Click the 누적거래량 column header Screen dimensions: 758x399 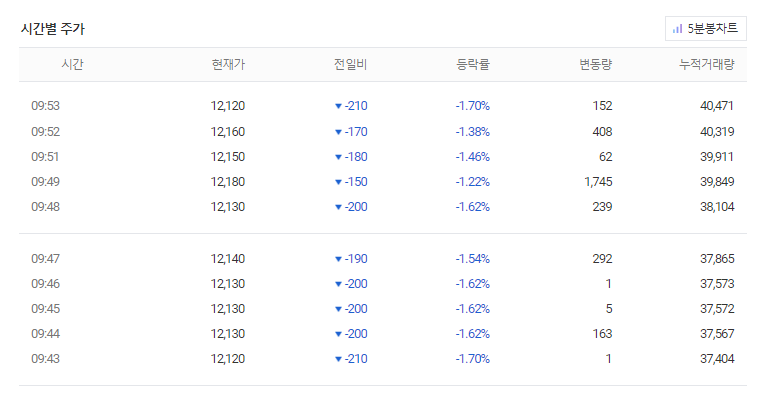point(707,64)
